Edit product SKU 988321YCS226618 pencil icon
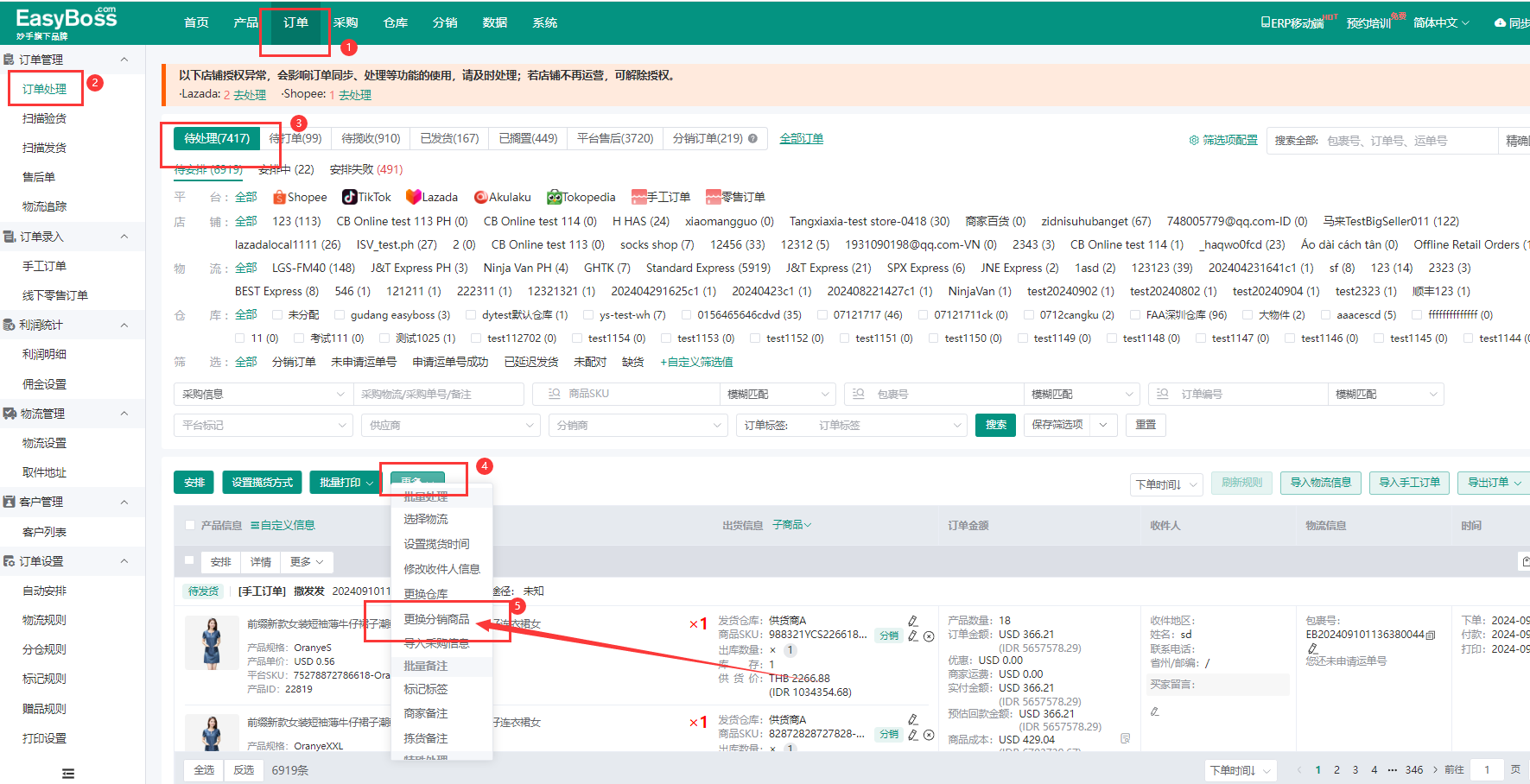 point(913,636)
